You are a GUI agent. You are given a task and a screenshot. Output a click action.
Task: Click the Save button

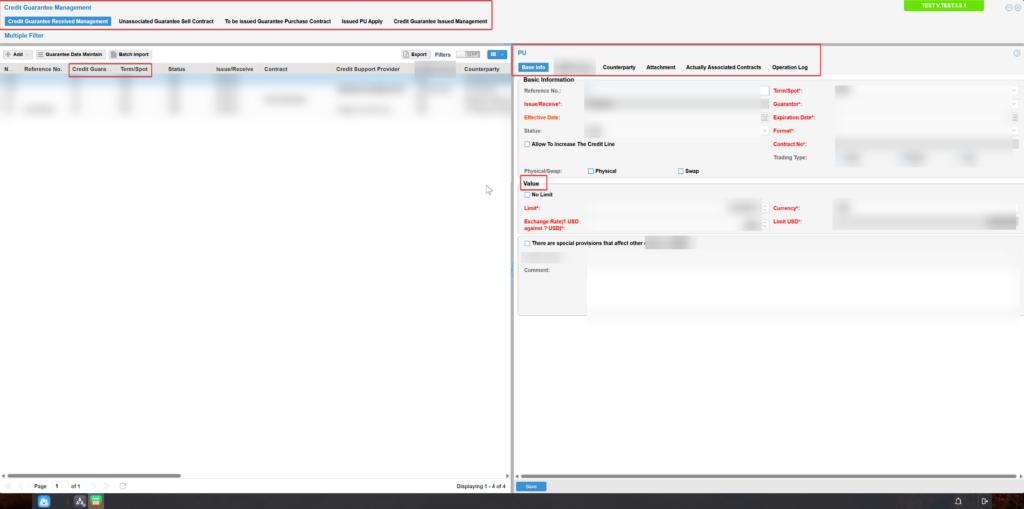(x=532, y=487)
